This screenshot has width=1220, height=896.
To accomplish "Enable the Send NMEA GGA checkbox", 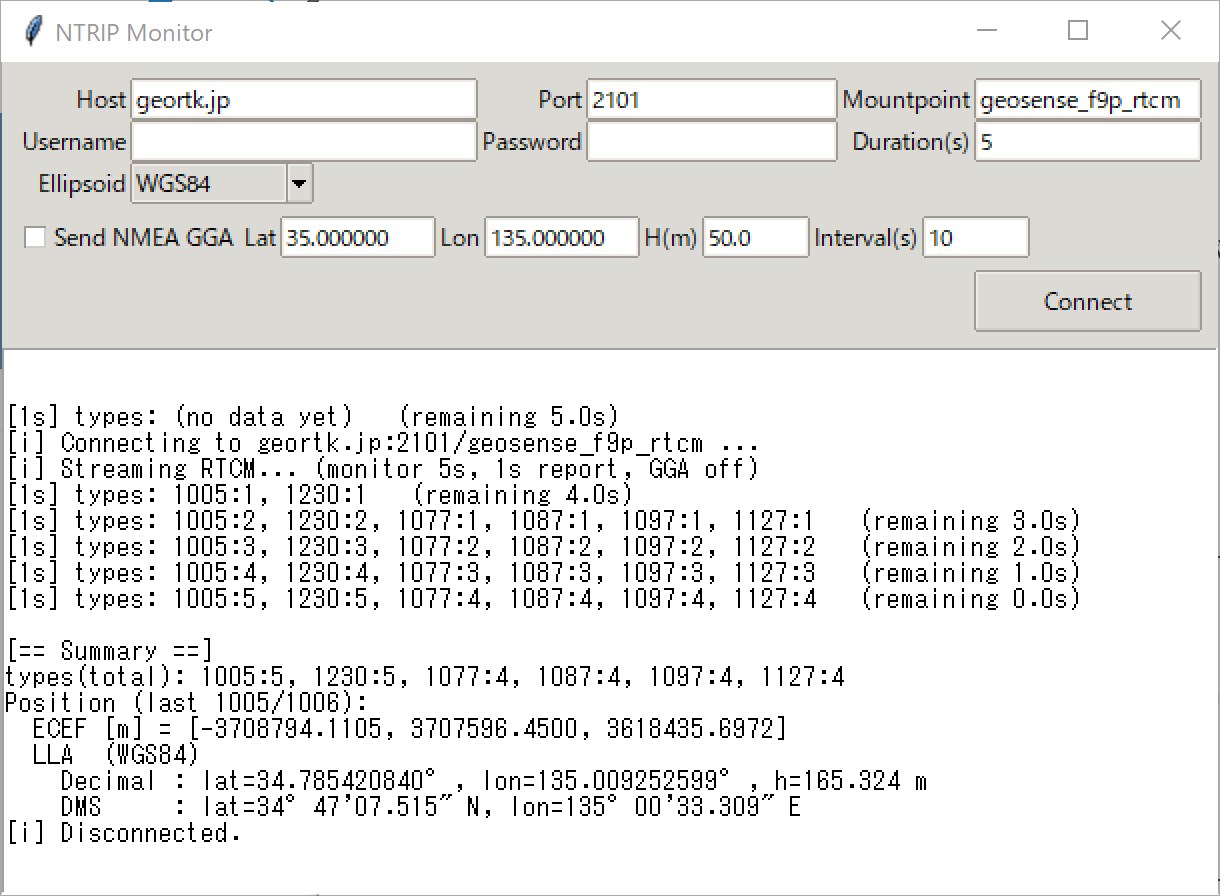I will (x=36, y=238).
